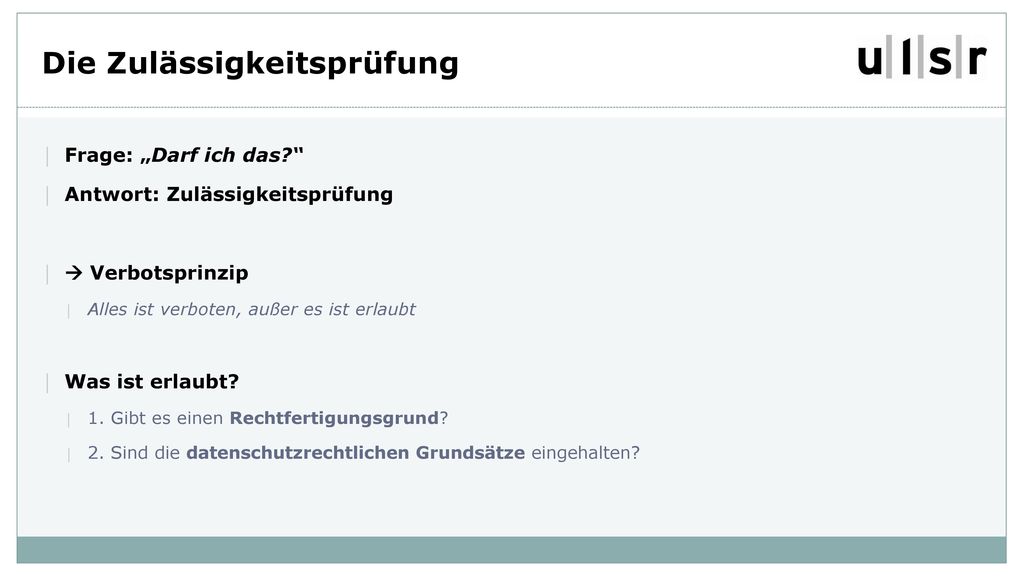The height and width of the screenshot is (576, 1024).
Task: Click '2. Sind die' text
Action: (x=134, y=453)
